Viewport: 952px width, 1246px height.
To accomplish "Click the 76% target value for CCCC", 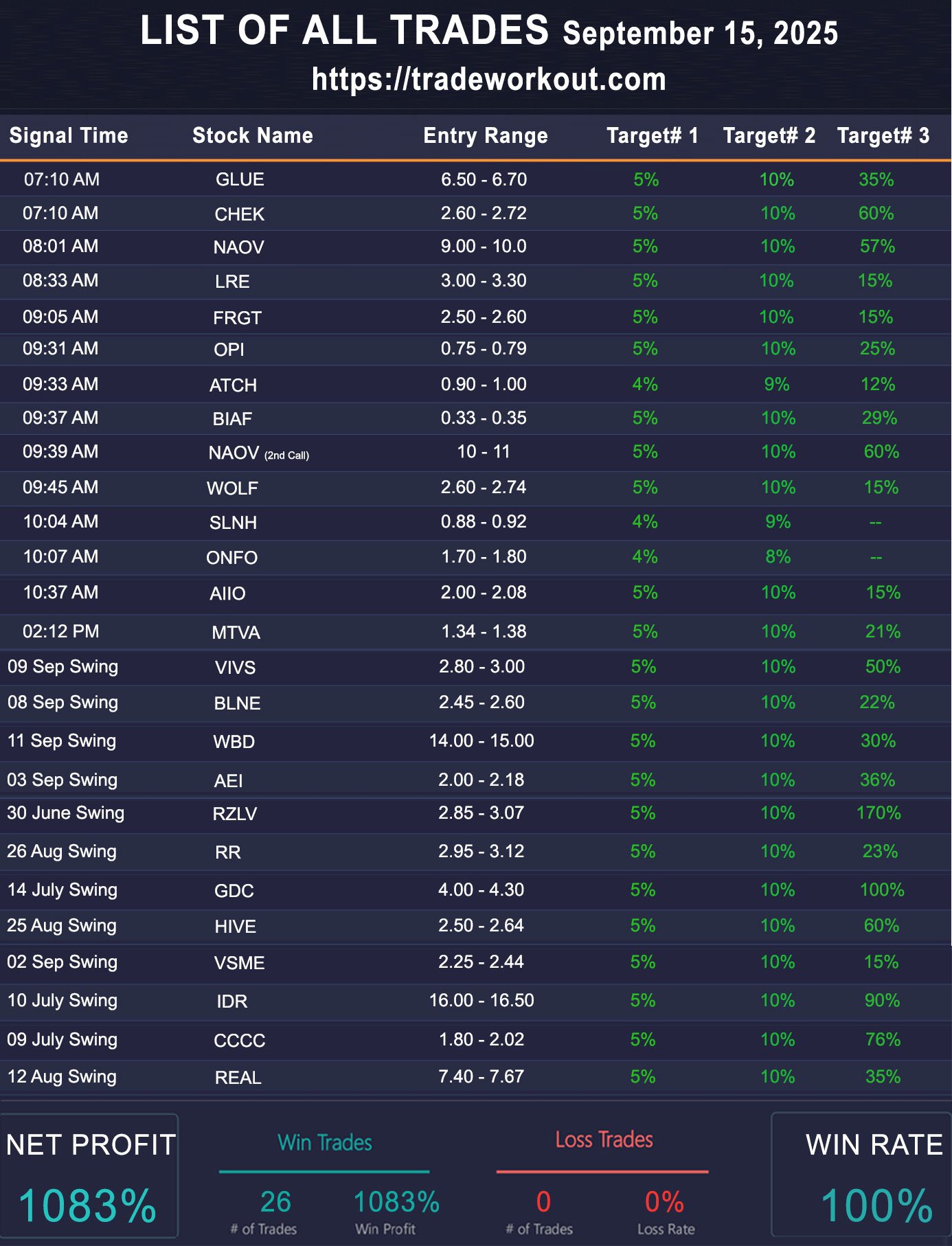I will click(x=883, y=1039).
